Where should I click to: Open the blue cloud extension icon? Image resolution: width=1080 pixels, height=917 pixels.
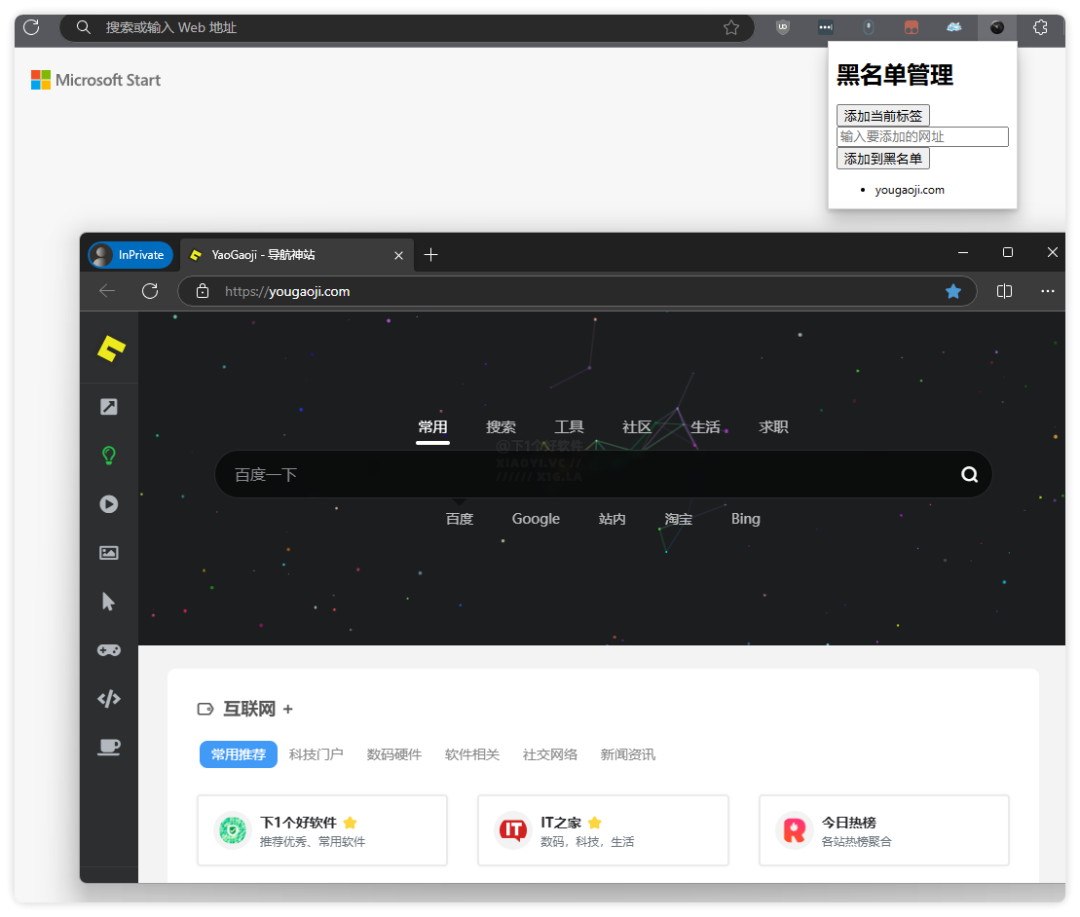[x=954, y=28]
